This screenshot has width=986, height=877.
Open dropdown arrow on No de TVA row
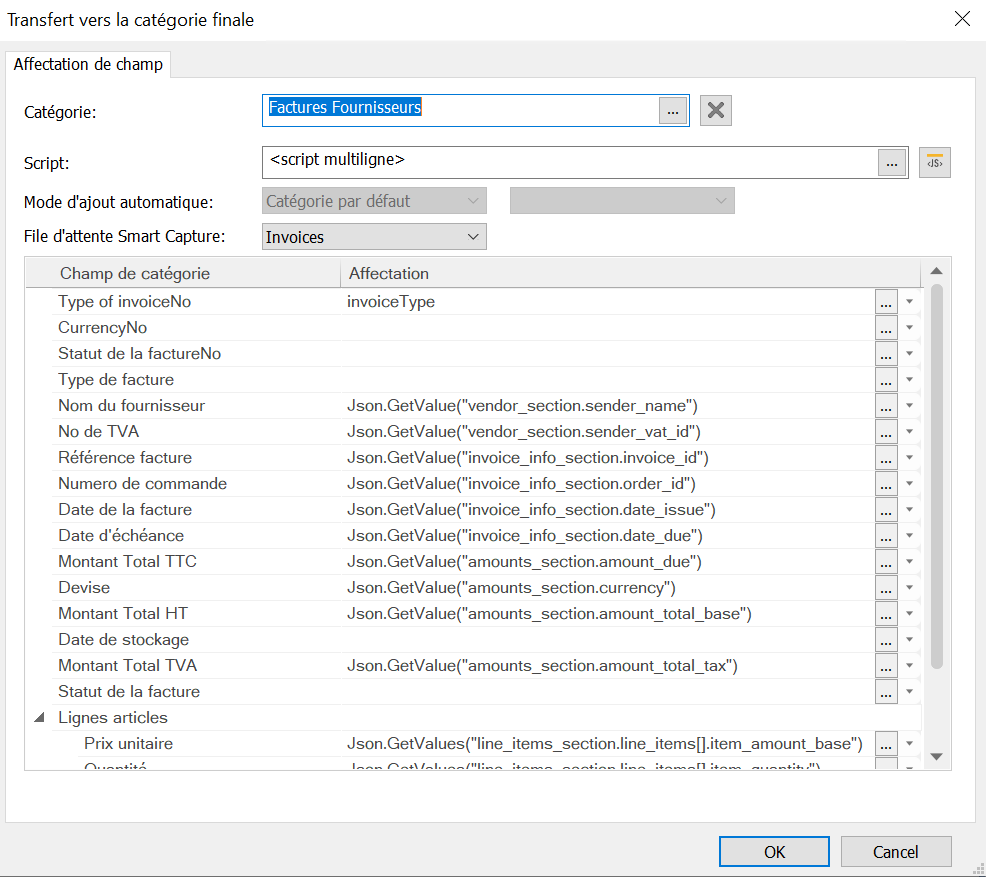910,432
